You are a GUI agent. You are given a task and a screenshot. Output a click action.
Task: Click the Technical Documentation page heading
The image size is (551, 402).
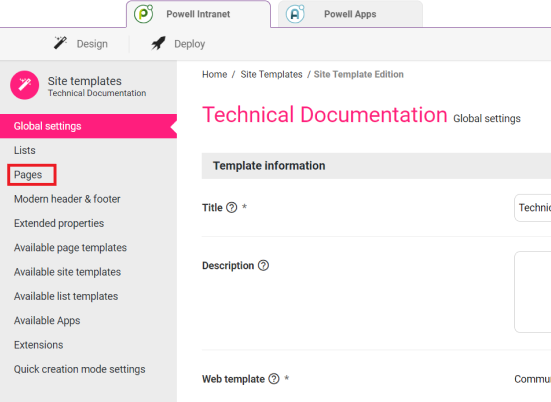point(325,115)
